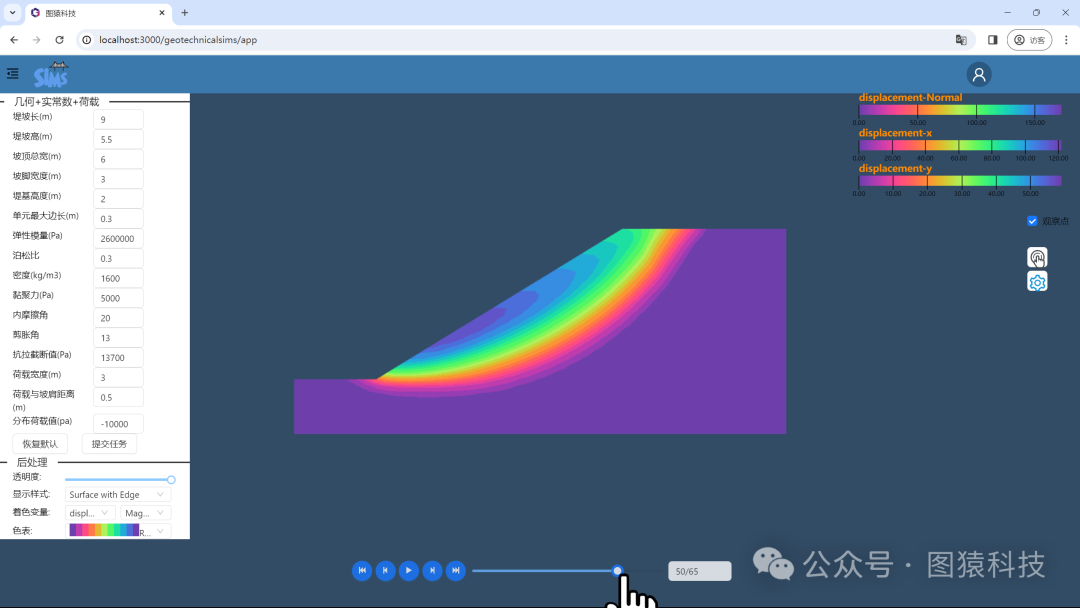Click the 坡脚宽度 input field
This screenshot has height=608, width=1080.
coord(118,179)
